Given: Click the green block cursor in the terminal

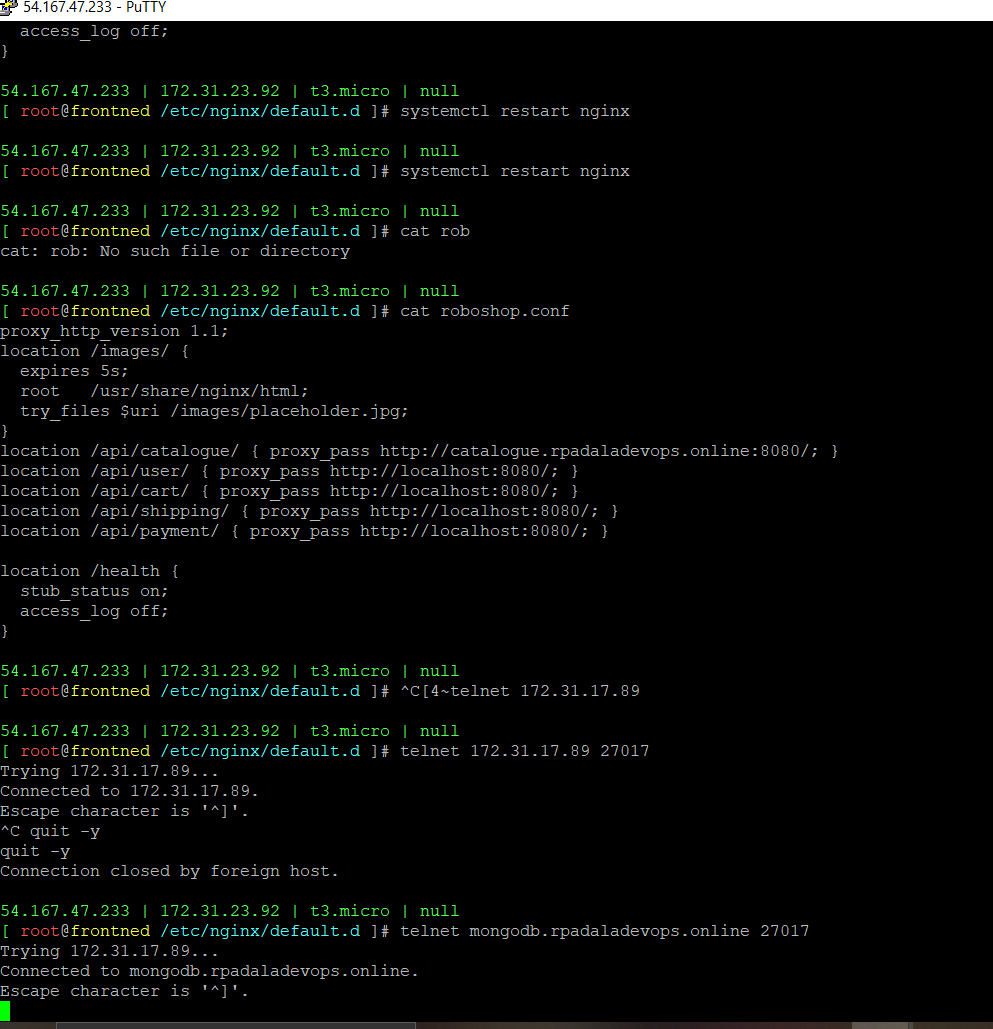Looking at the screenshot, I should (x=7, y=1013).
